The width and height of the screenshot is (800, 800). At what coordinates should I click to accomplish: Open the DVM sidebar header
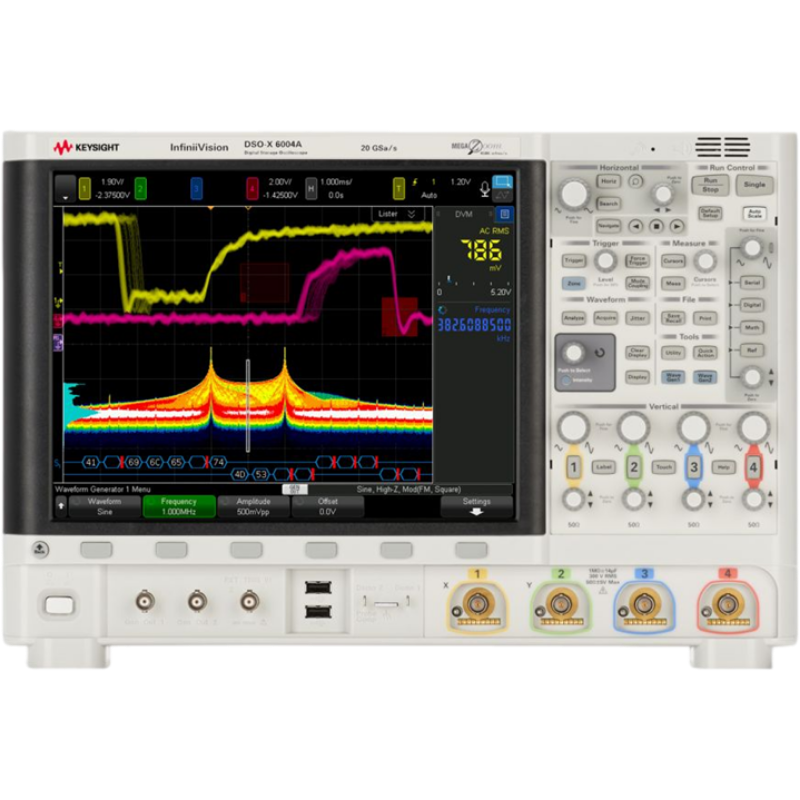(x=464, y=214)
